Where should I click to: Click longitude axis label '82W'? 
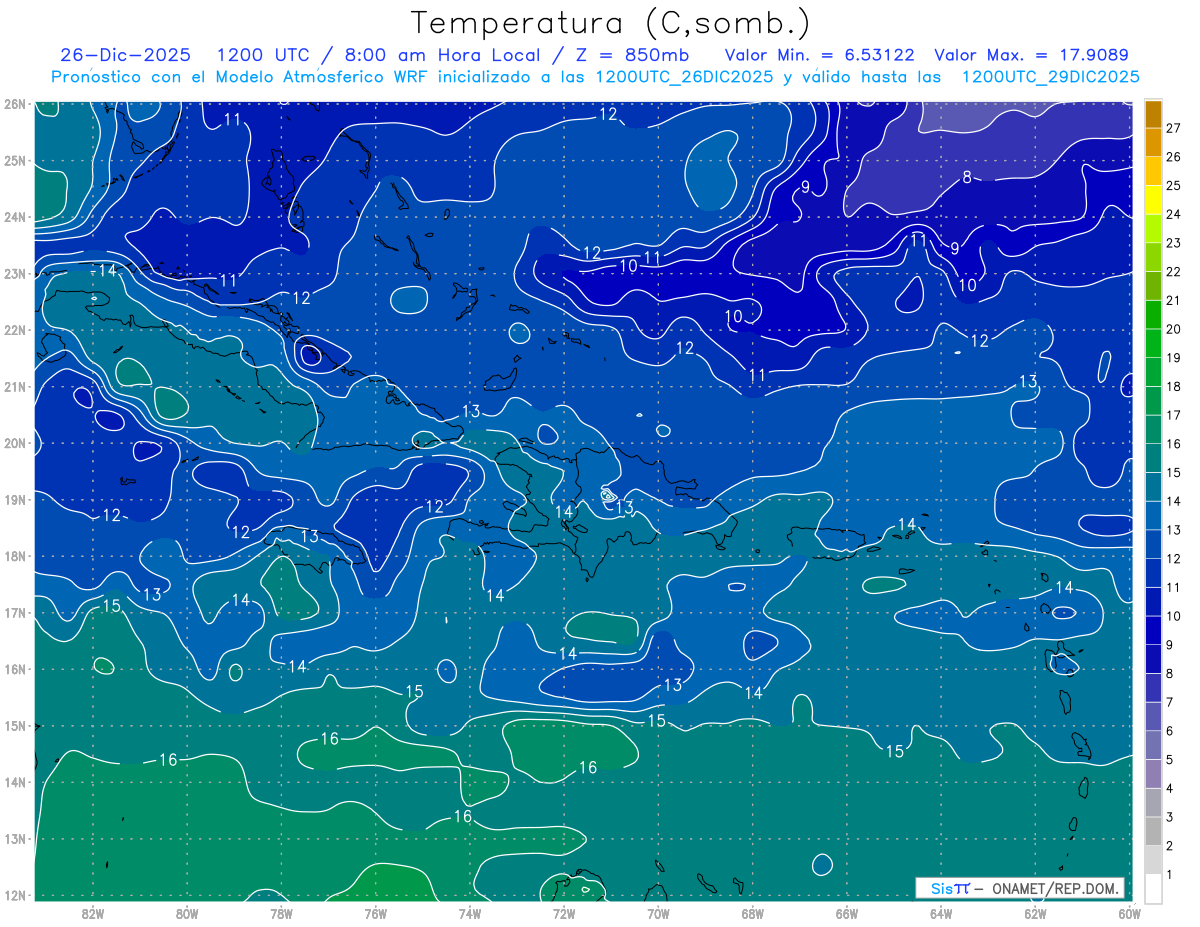tap(93, 913)
